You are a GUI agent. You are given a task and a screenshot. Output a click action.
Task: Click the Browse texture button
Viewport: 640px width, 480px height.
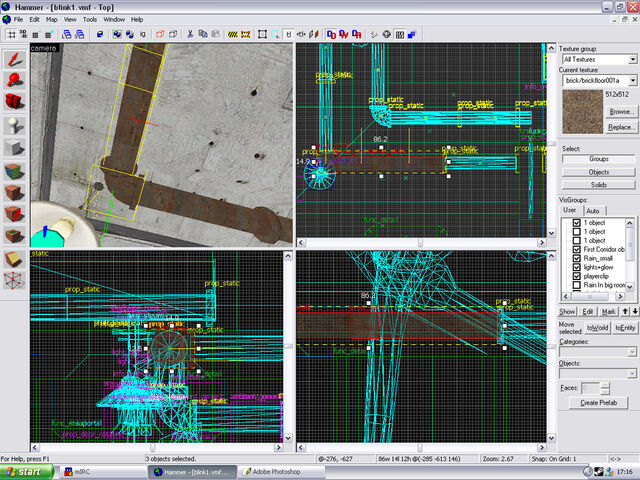(x=621, y=112)
